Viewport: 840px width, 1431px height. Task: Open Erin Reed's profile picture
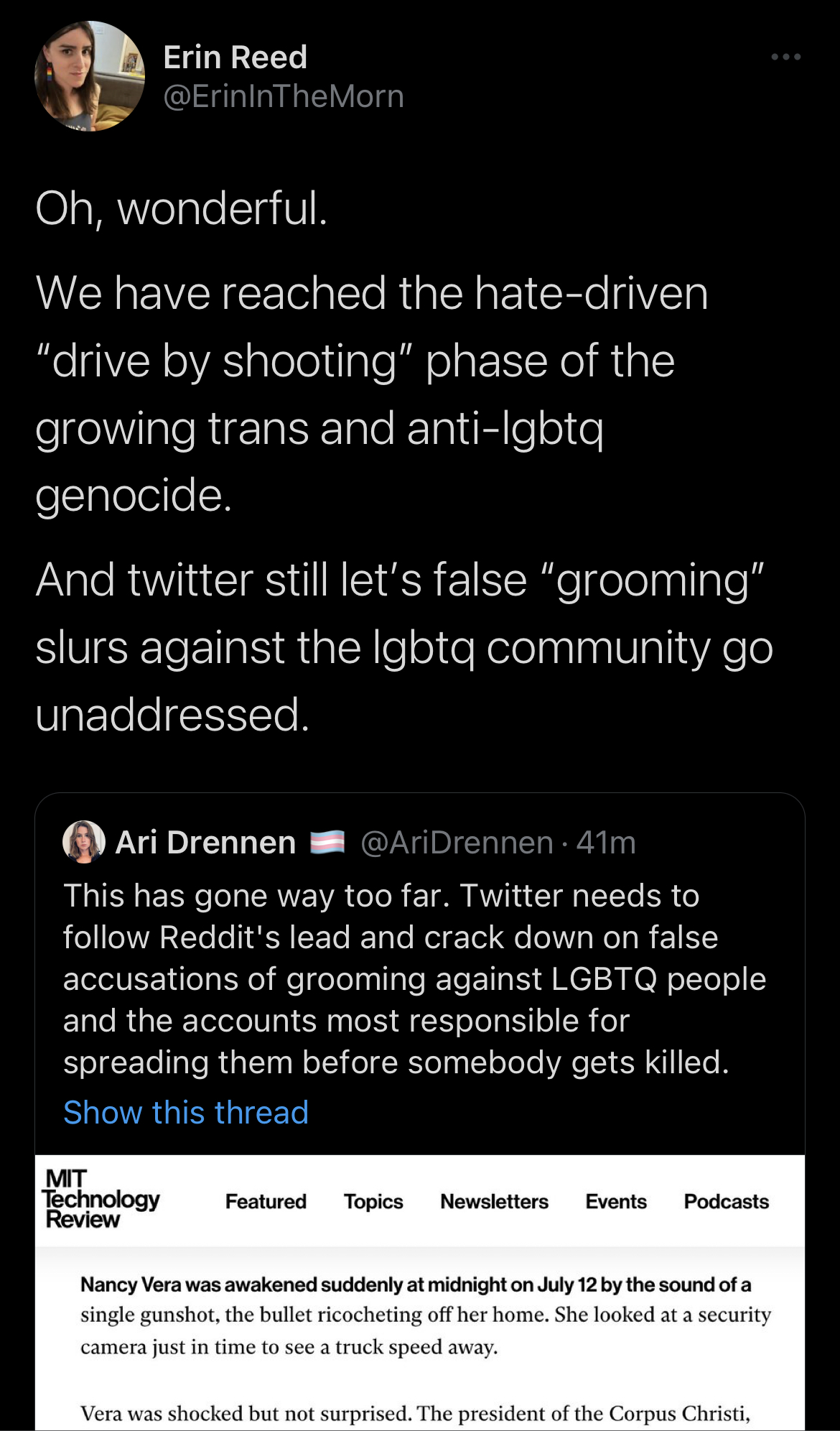click(90, 76)
